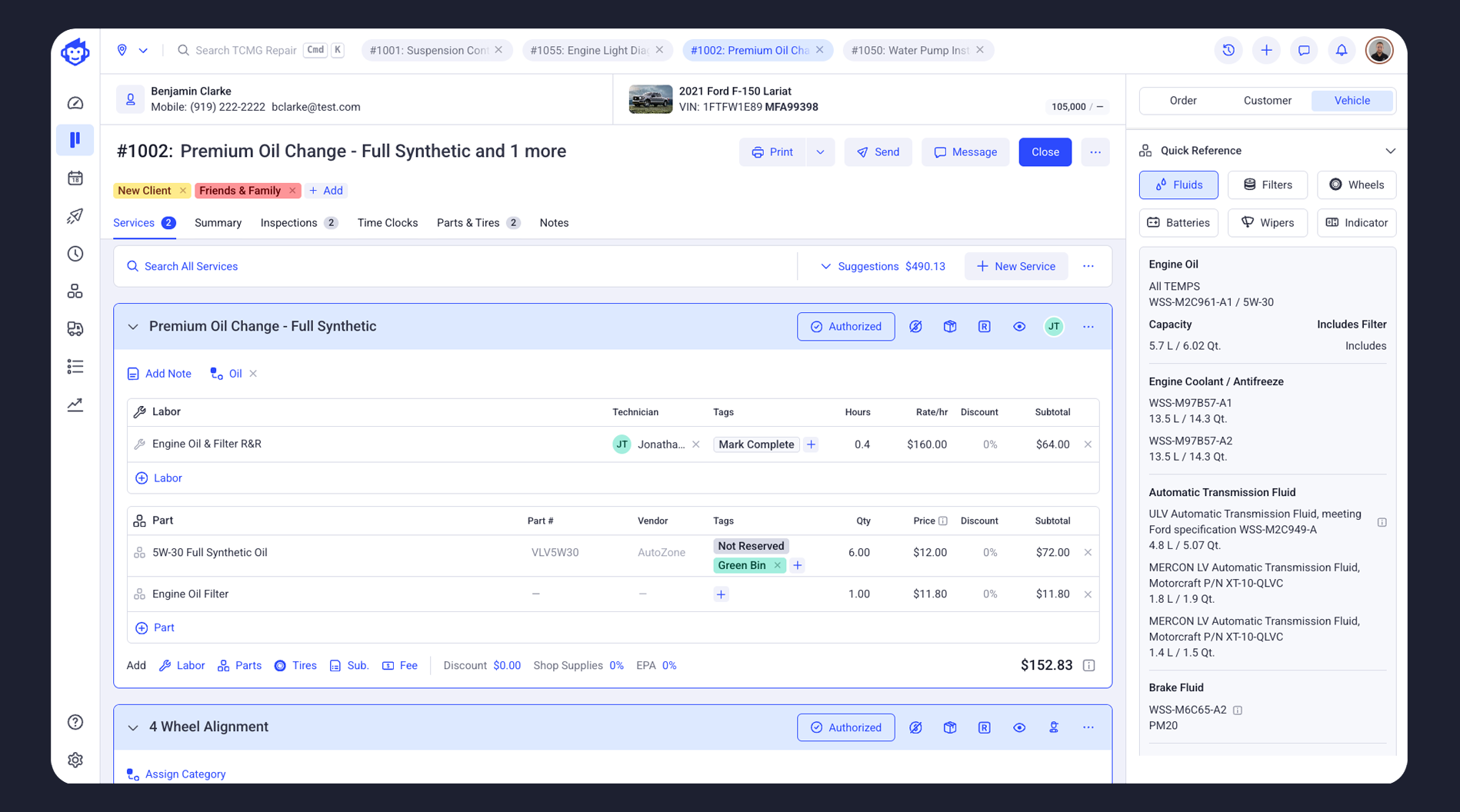Click the more options on Premium Oil Change header
1460x812 pixels.
click(x=1088, y=327)
